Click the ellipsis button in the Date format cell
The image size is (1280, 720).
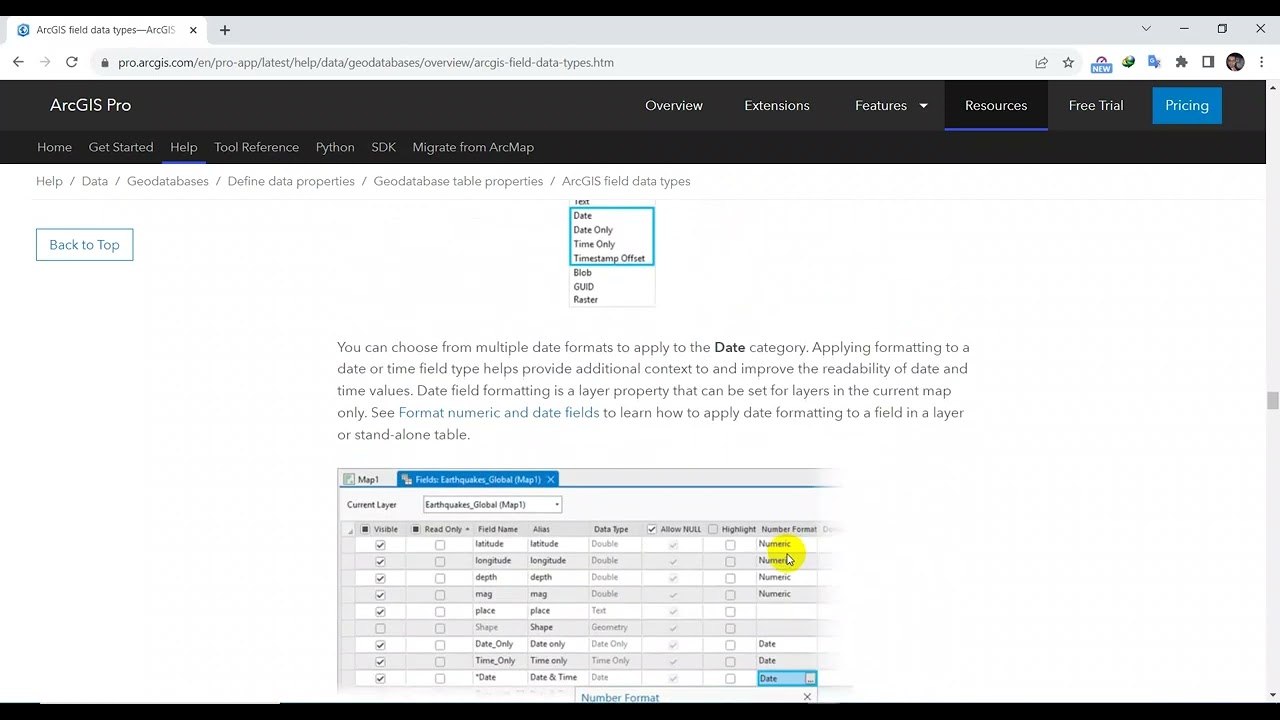tap(810, 679)
